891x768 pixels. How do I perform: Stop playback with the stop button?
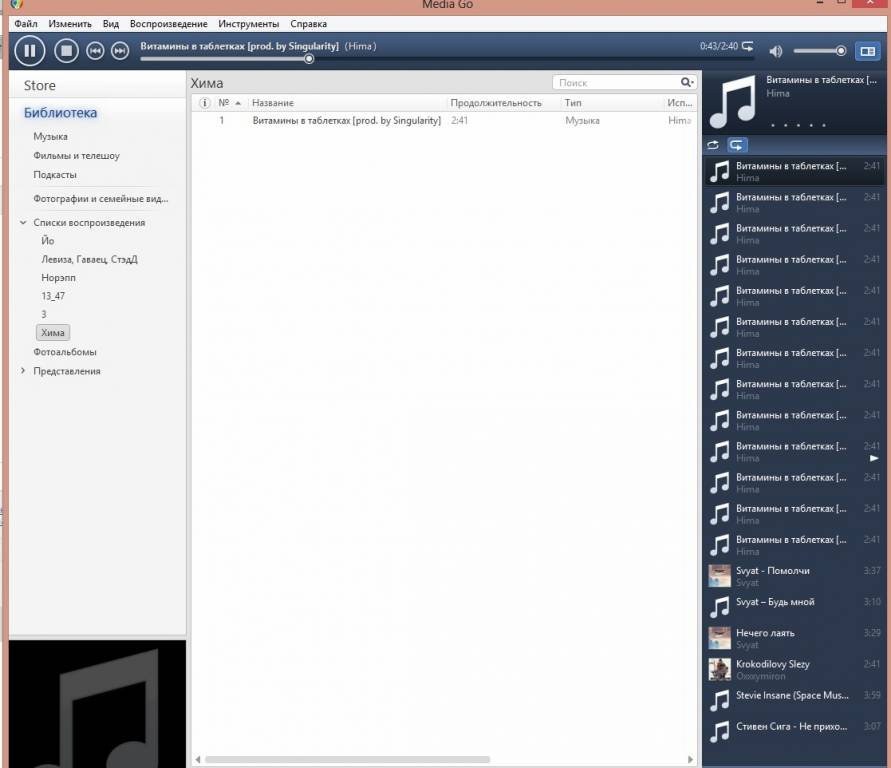[66, 51]
